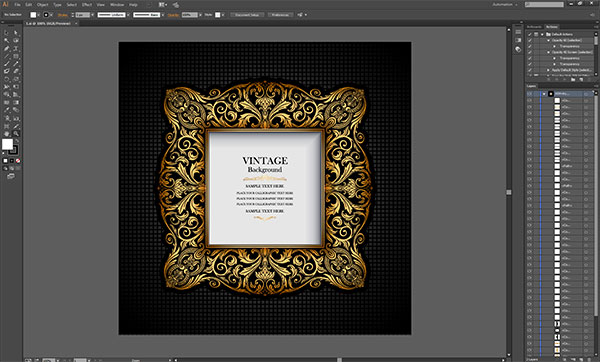
Task: Open the Effect menu
Action: coord(87,5)
